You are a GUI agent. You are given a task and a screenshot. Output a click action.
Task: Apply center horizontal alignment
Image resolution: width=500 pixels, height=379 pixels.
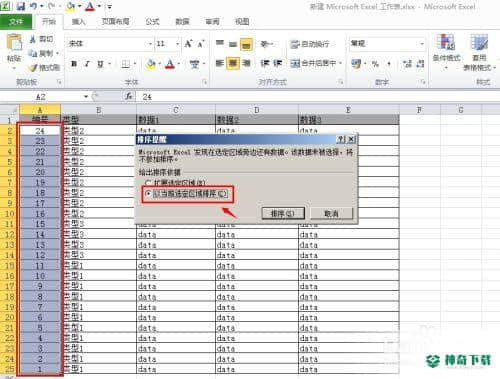coord(233,63)
